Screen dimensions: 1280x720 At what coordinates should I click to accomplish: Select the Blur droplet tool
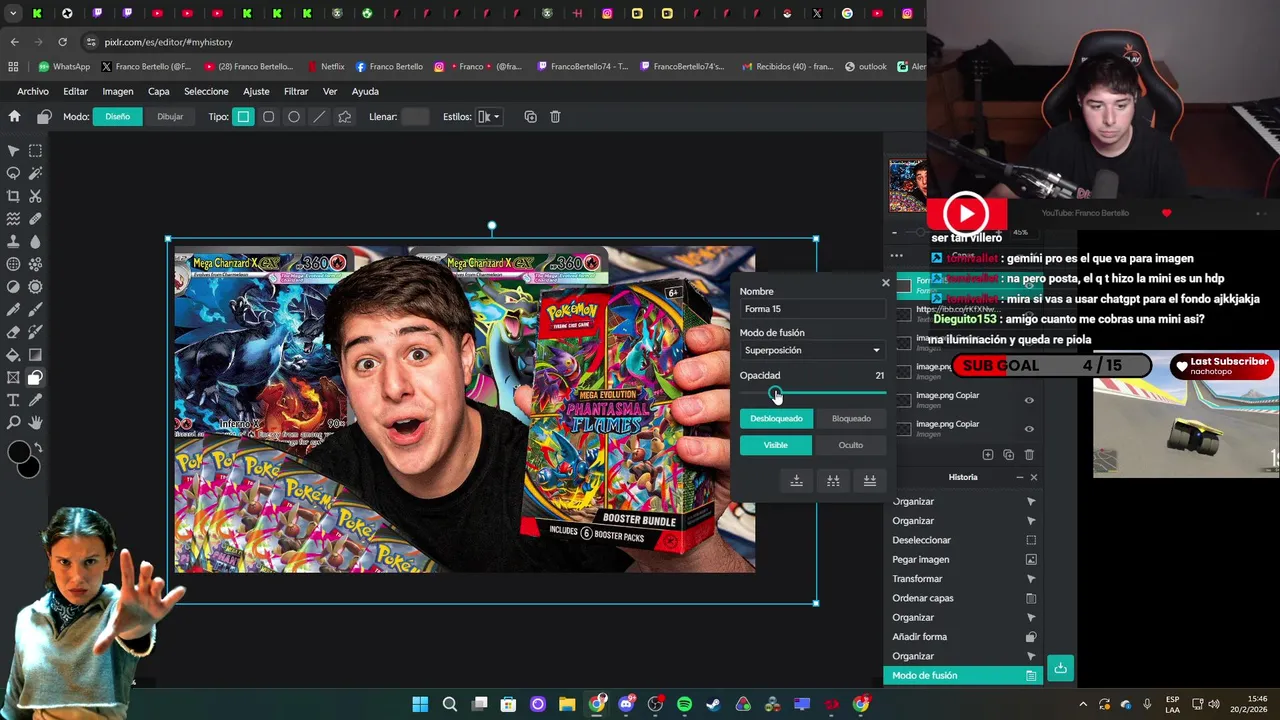click(x=35, y=241)
